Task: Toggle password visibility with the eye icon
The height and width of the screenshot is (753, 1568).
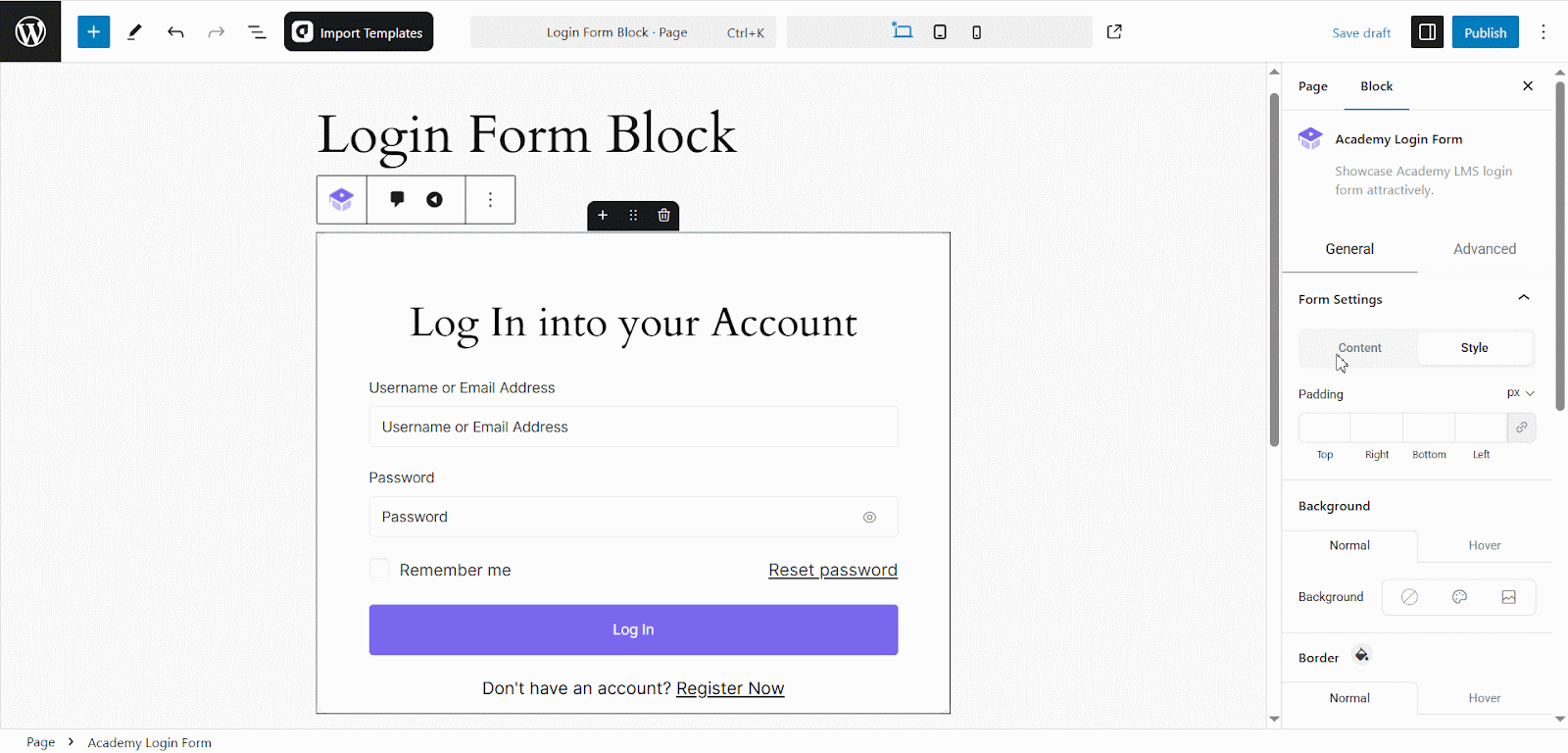Action: click(869, 517)
